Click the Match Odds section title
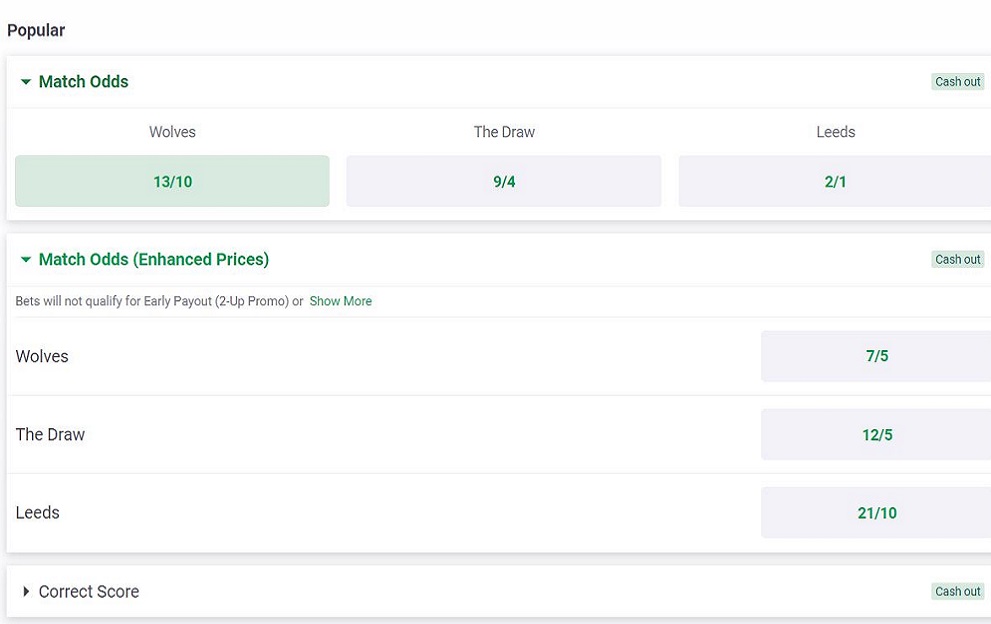This screenshot has width=991, height=624. 84,82
